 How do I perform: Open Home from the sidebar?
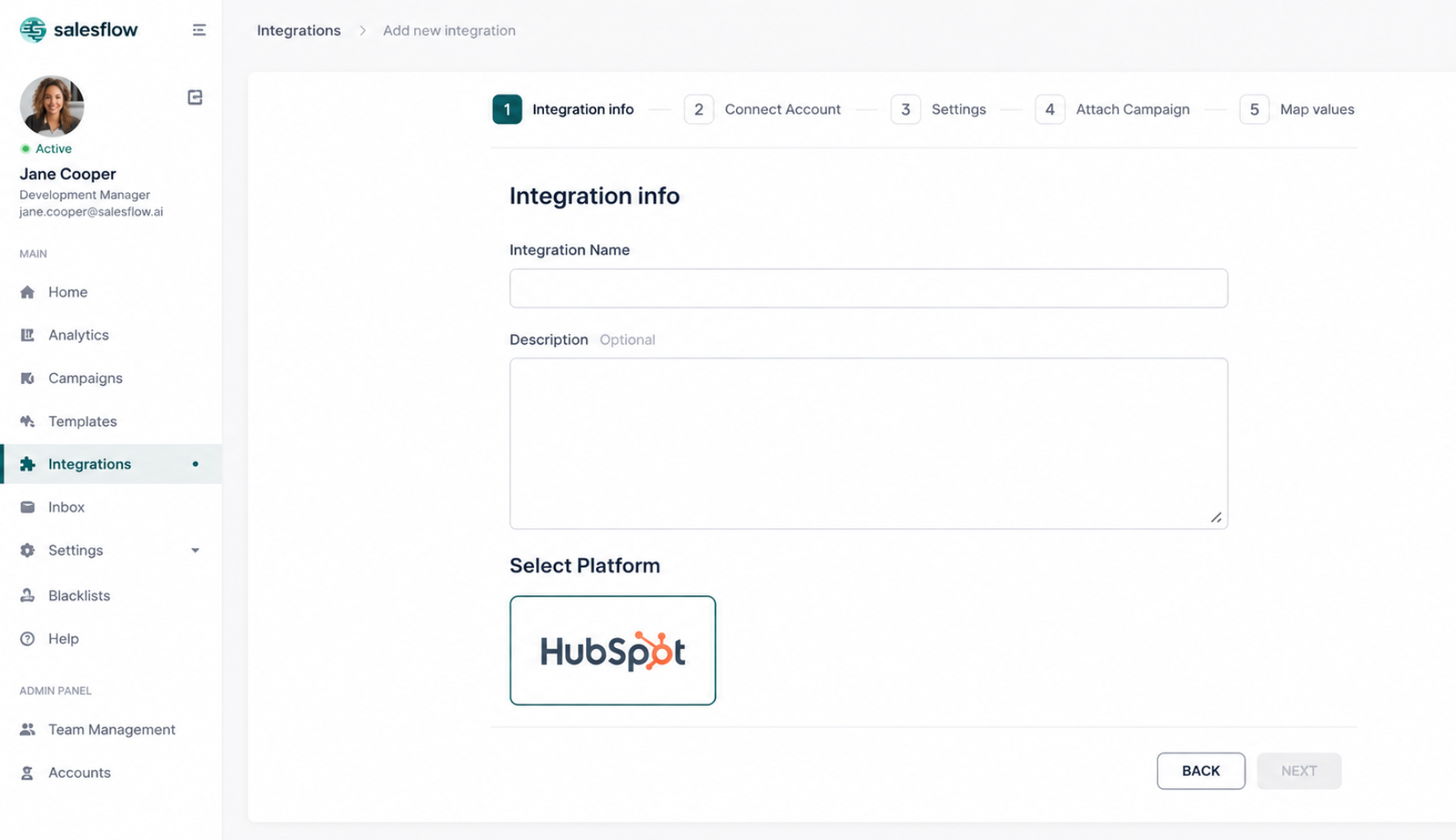[111, 292]
